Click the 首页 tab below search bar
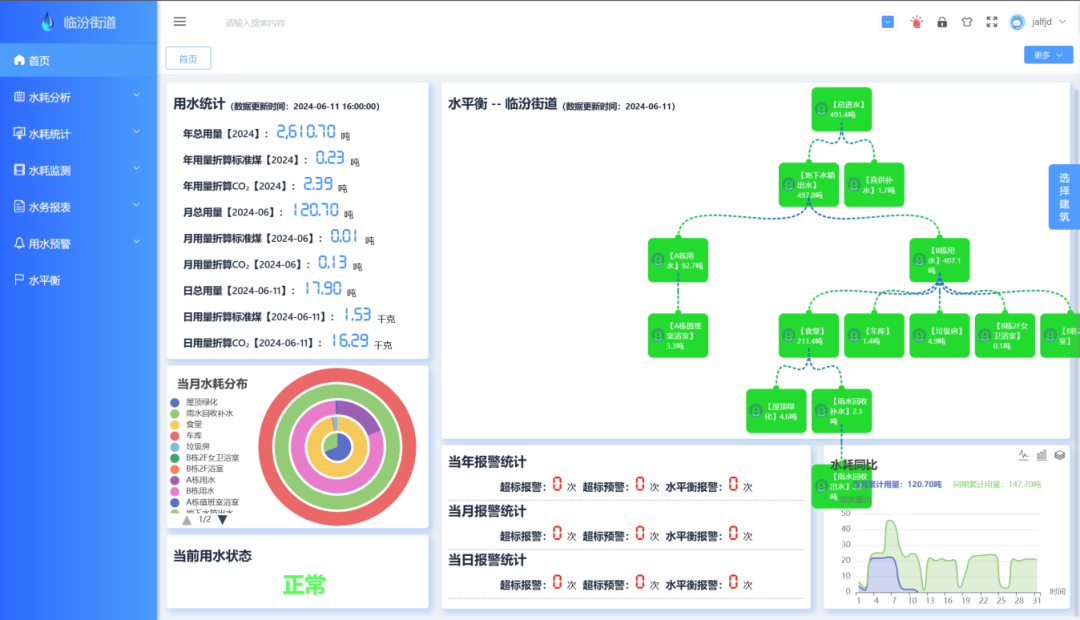This screenshot has height=620, width=1080. (x=188, y=59)
